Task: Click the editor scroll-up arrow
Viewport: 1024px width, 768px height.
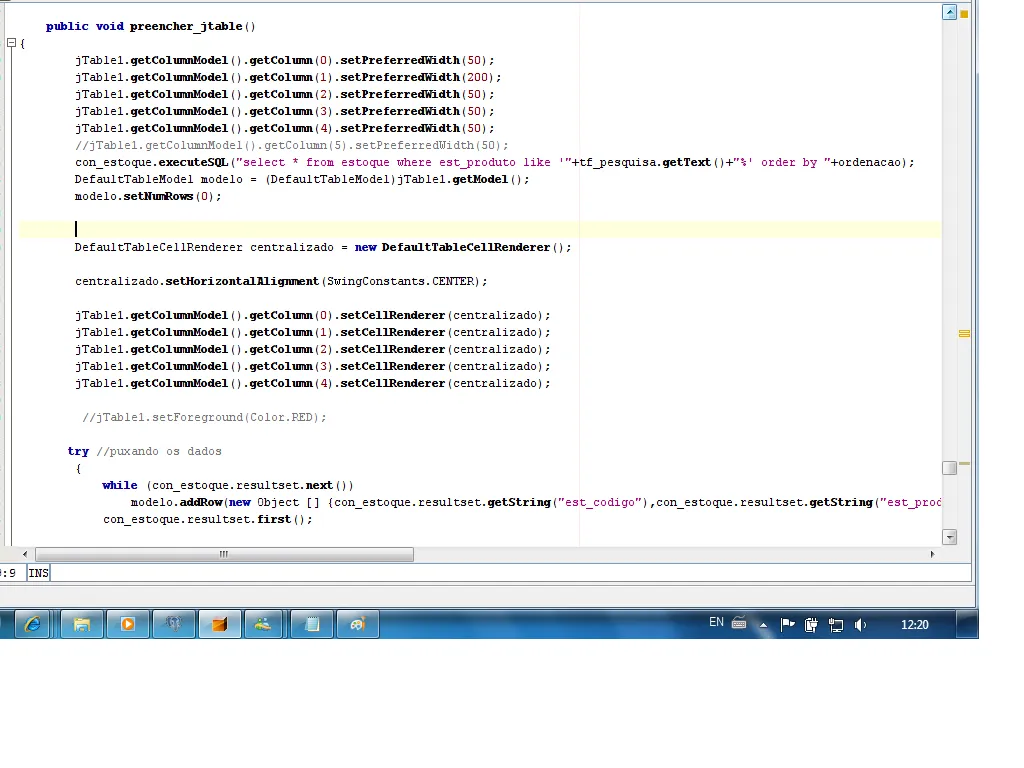Action: (x=950, y=12)
